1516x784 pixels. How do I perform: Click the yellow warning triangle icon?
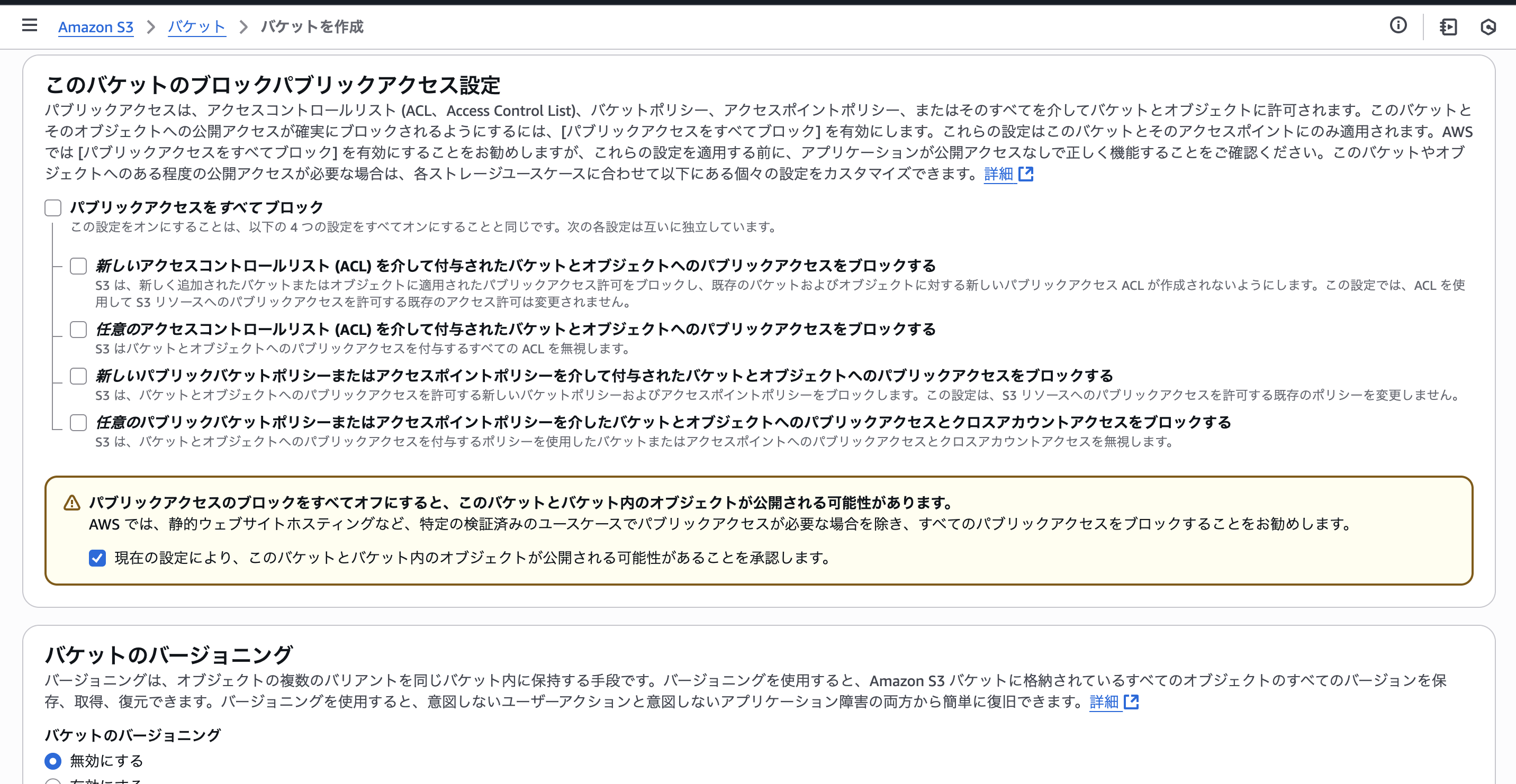pos(72,503)
